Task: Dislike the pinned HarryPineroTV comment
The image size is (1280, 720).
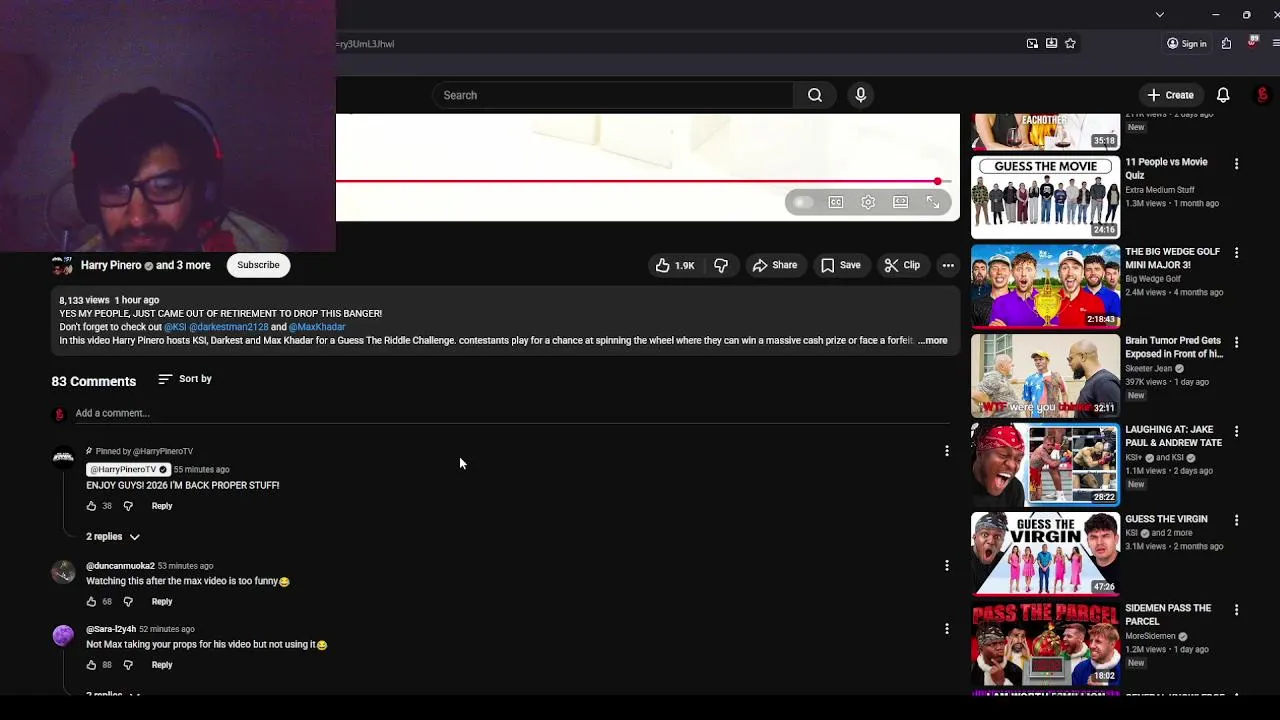Action: point(128,506)
